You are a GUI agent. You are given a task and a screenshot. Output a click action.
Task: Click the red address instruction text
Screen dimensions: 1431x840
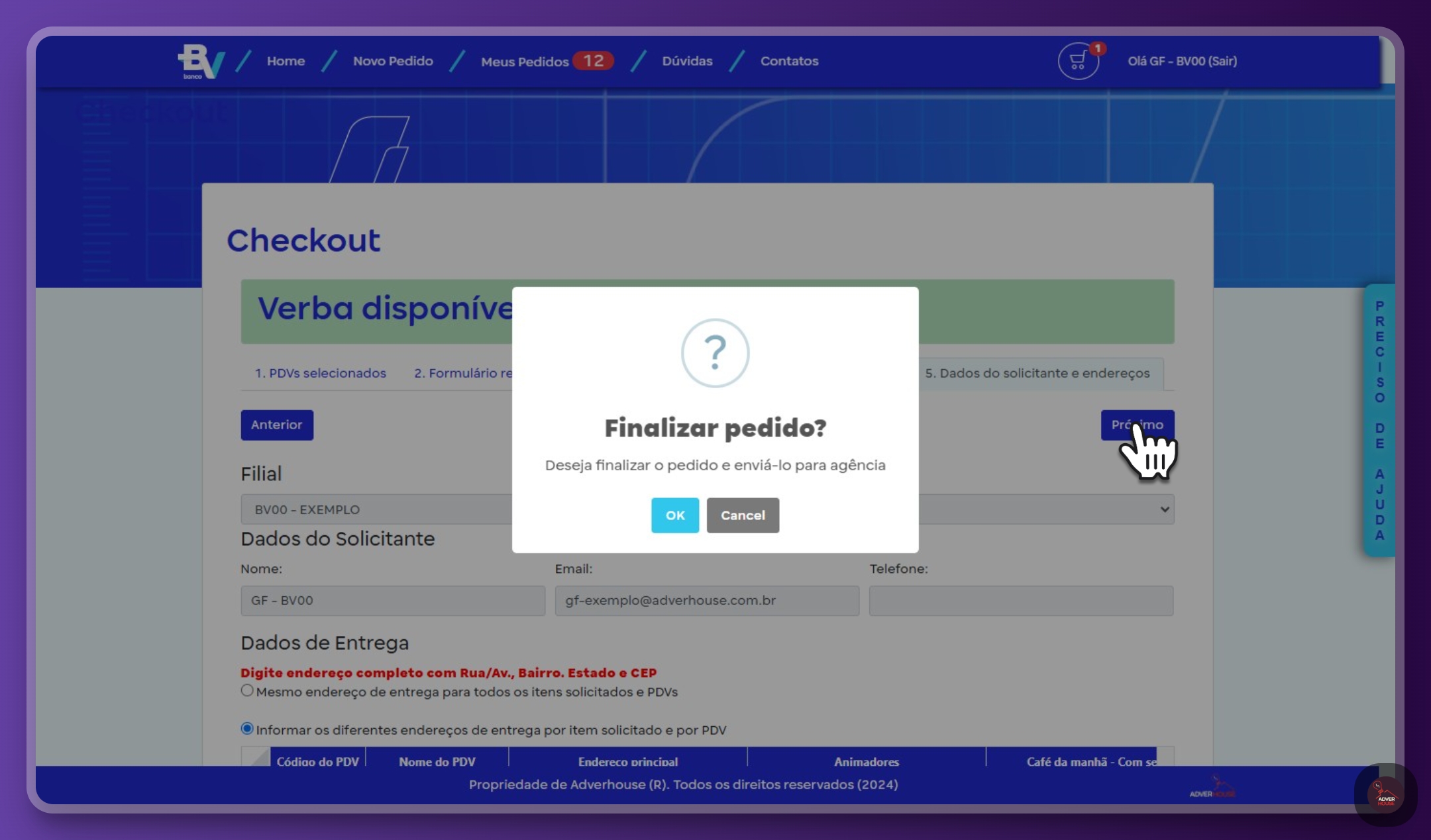pyautogui.click(x=449, y=672)
